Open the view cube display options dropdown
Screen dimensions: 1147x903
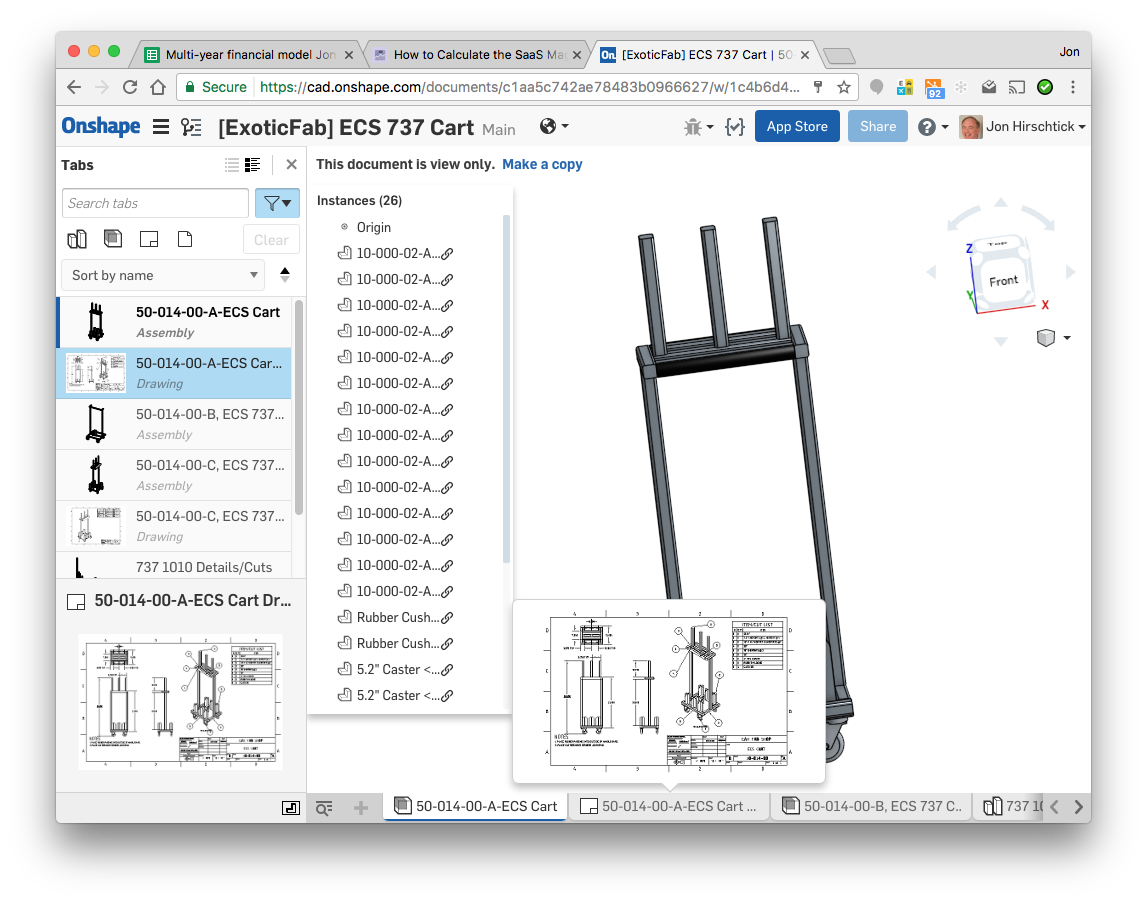1053,337
